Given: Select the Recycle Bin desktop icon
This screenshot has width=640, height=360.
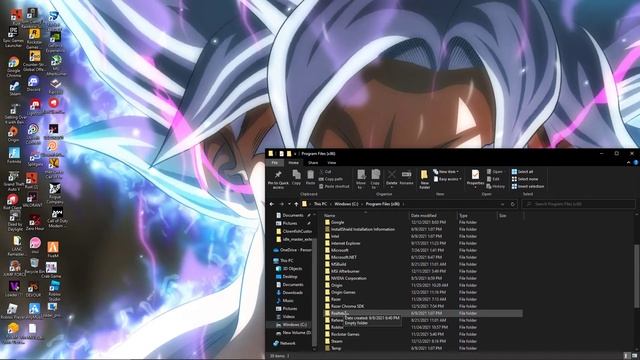Looking at the screenshot, I should 34,266.
